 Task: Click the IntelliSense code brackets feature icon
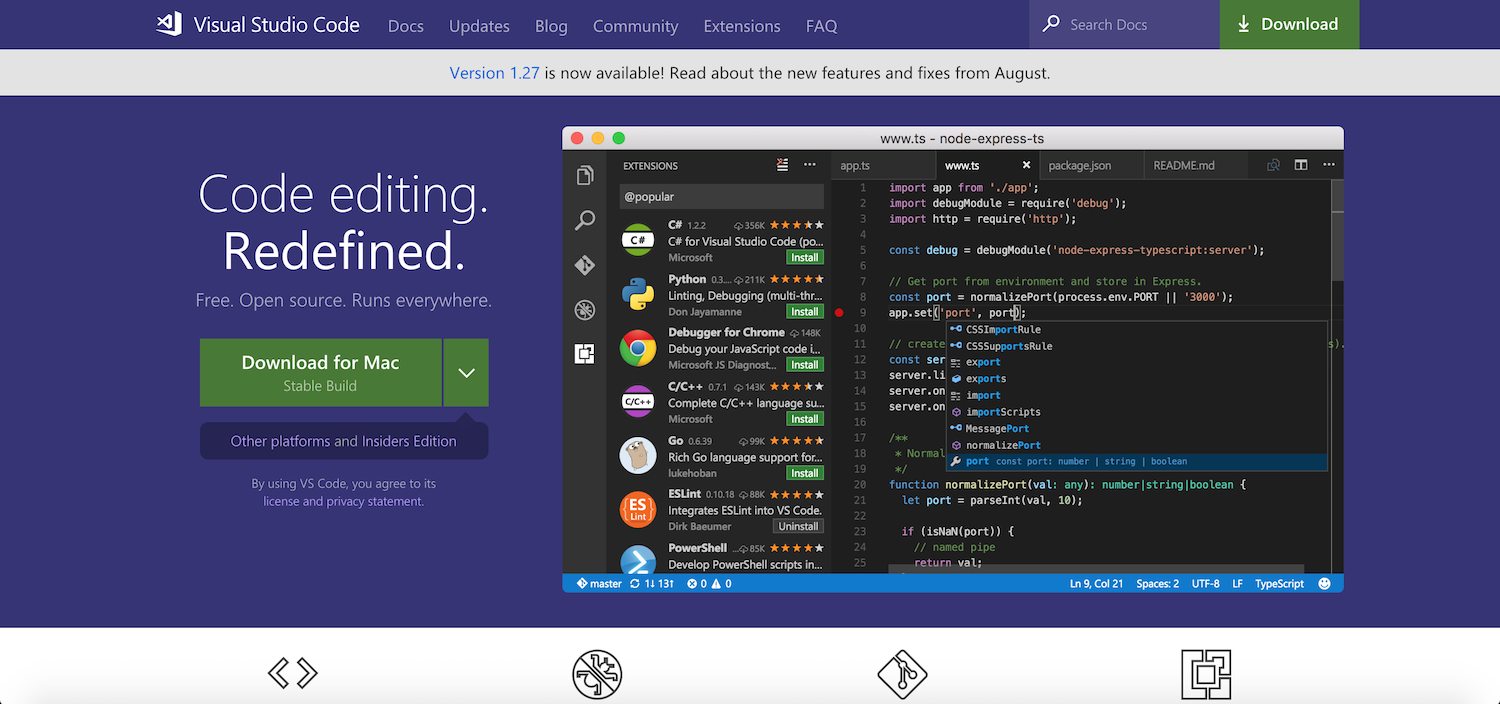293,673
